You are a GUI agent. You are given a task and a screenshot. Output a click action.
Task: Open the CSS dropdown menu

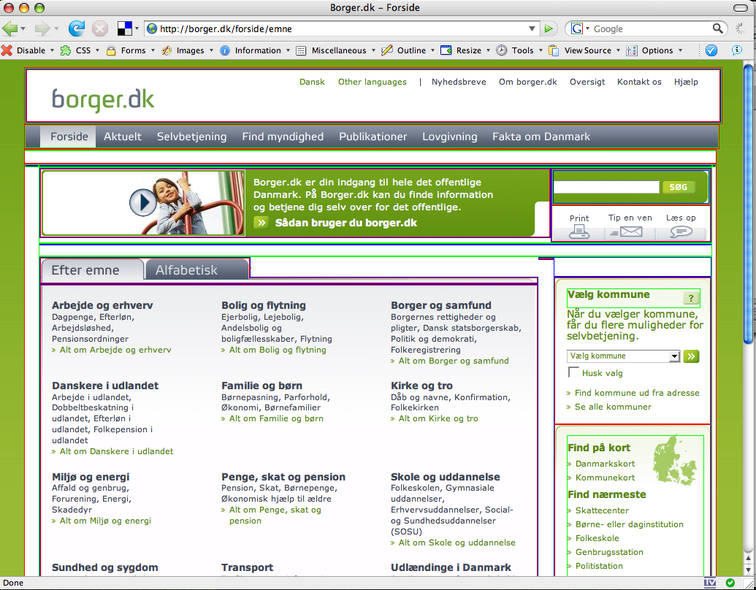click(79, 50)
